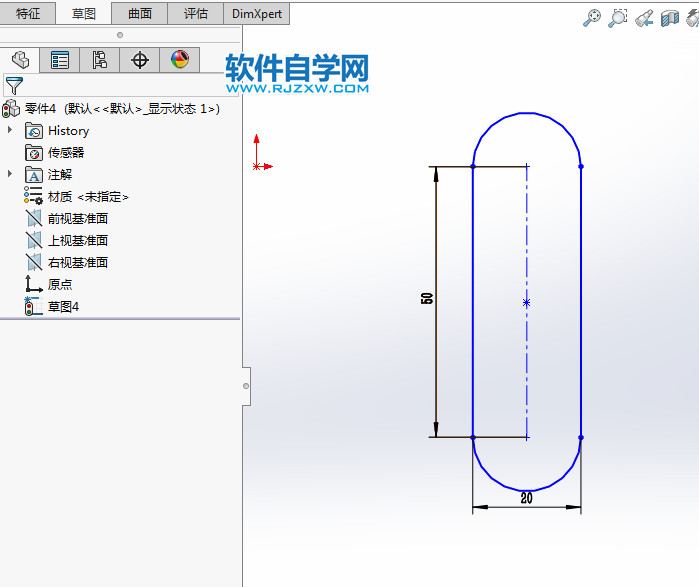Click the 草图4 sketch icon
Viewport: 699px width, 587px height.
[33, 306]
